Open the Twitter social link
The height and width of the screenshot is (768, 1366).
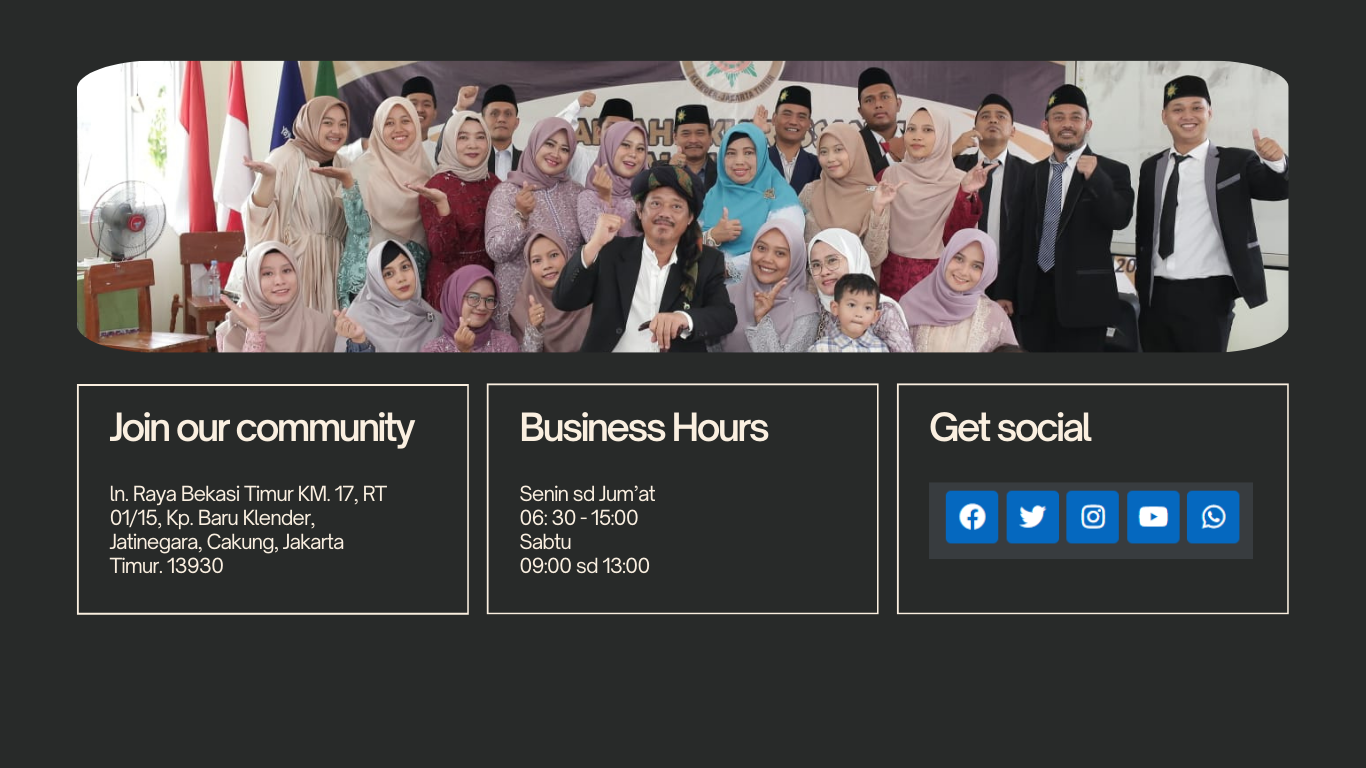(x=1032, y=517)
